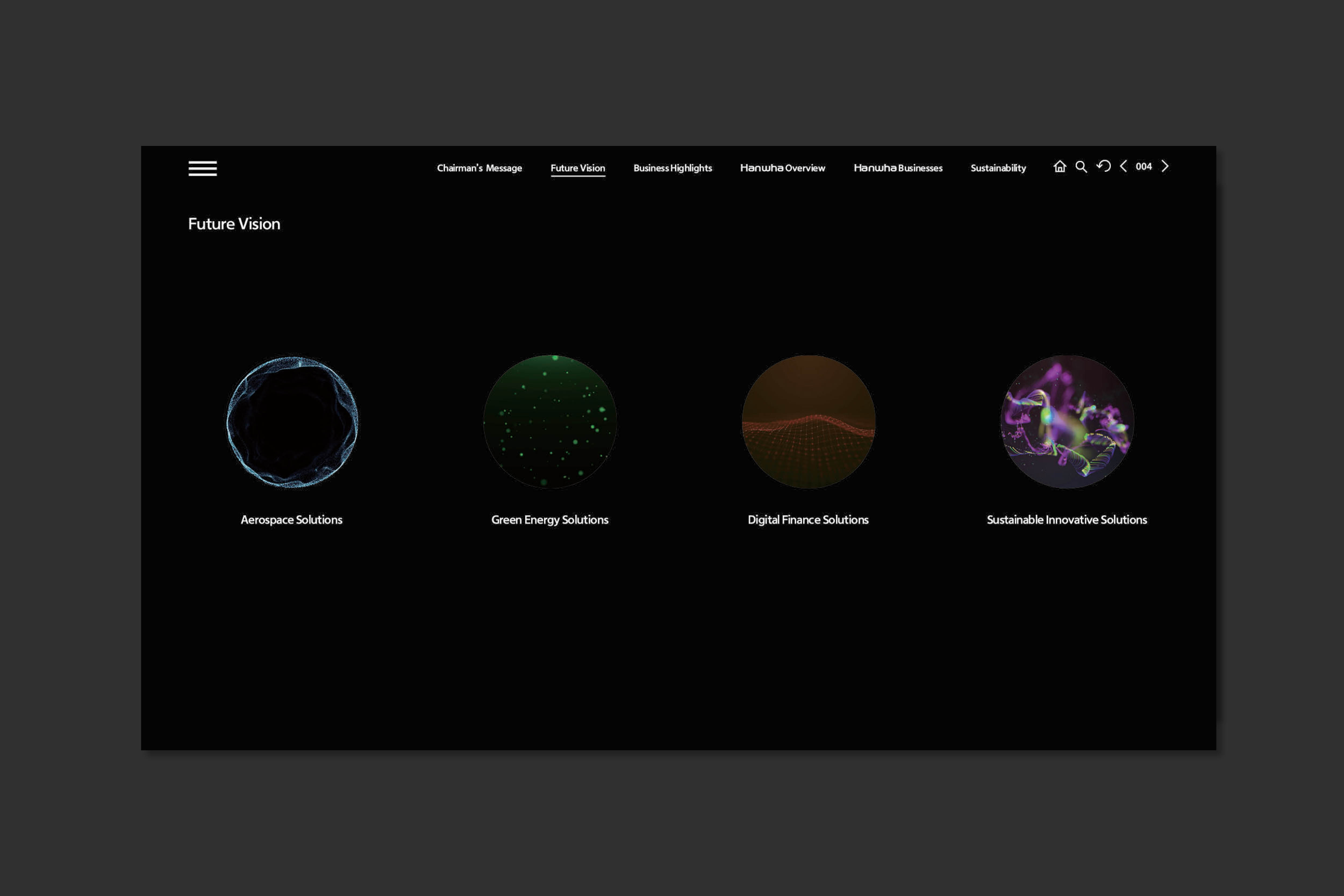
Task: Click the red wave mesh circle
Action: pos(808,422)
